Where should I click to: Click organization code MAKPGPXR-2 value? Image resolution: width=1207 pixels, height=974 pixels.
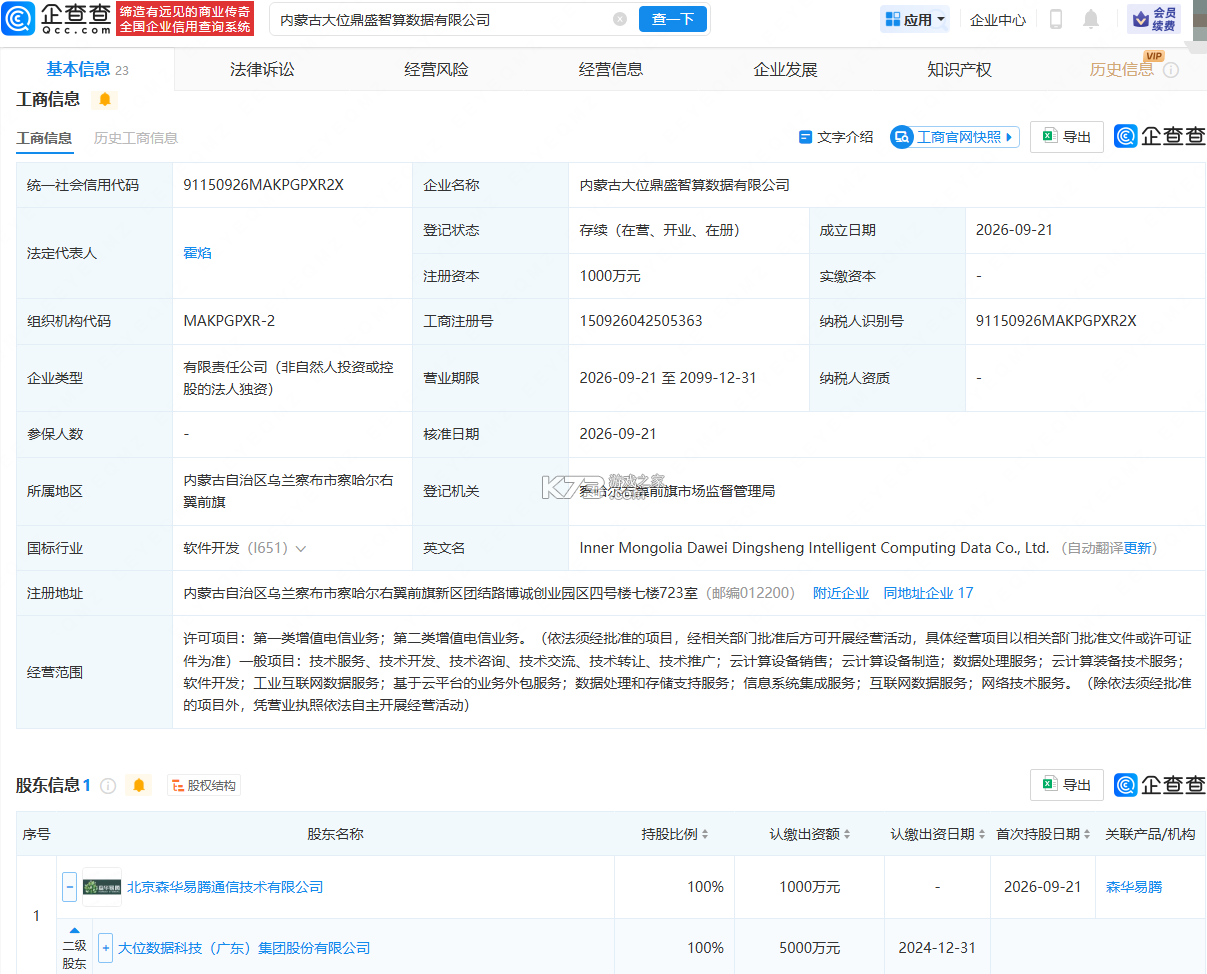pos(229,321)
